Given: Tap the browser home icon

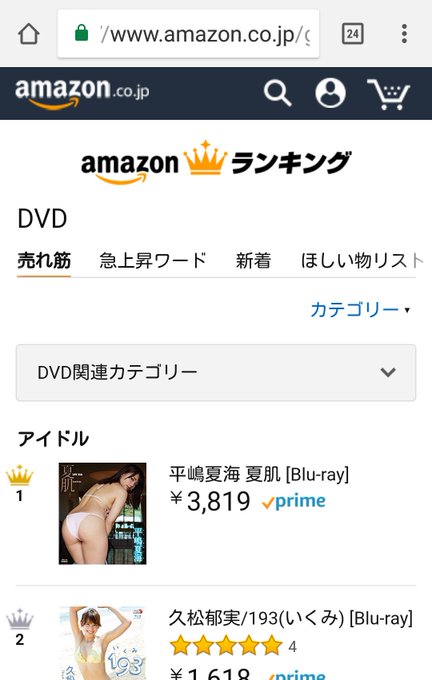Looking at the screenshot, I should tap(29, 34).
